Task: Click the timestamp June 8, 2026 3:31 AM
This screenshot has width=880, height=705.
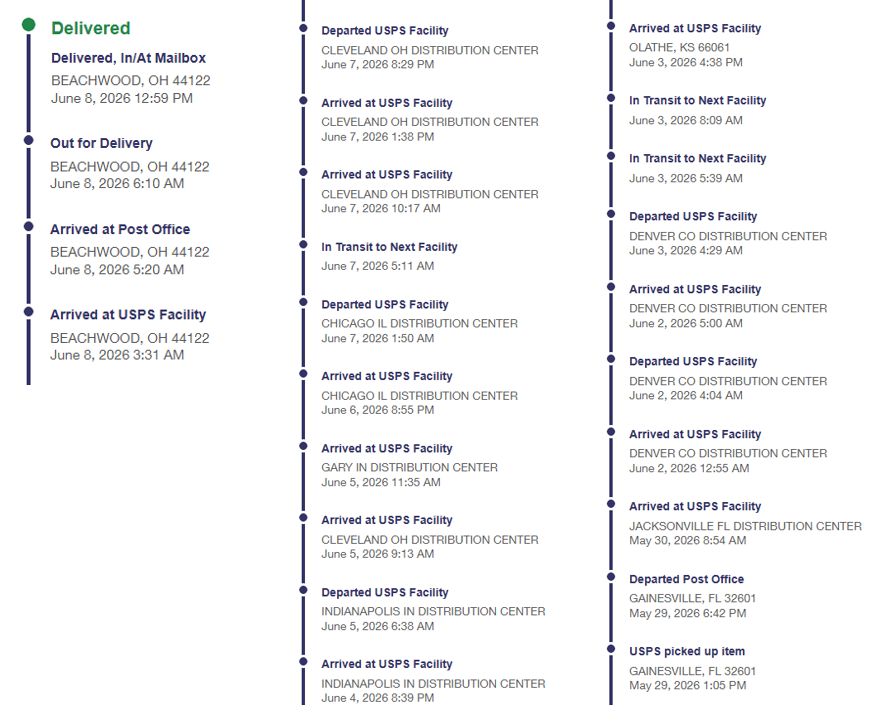Action: (x=117, y=355)
